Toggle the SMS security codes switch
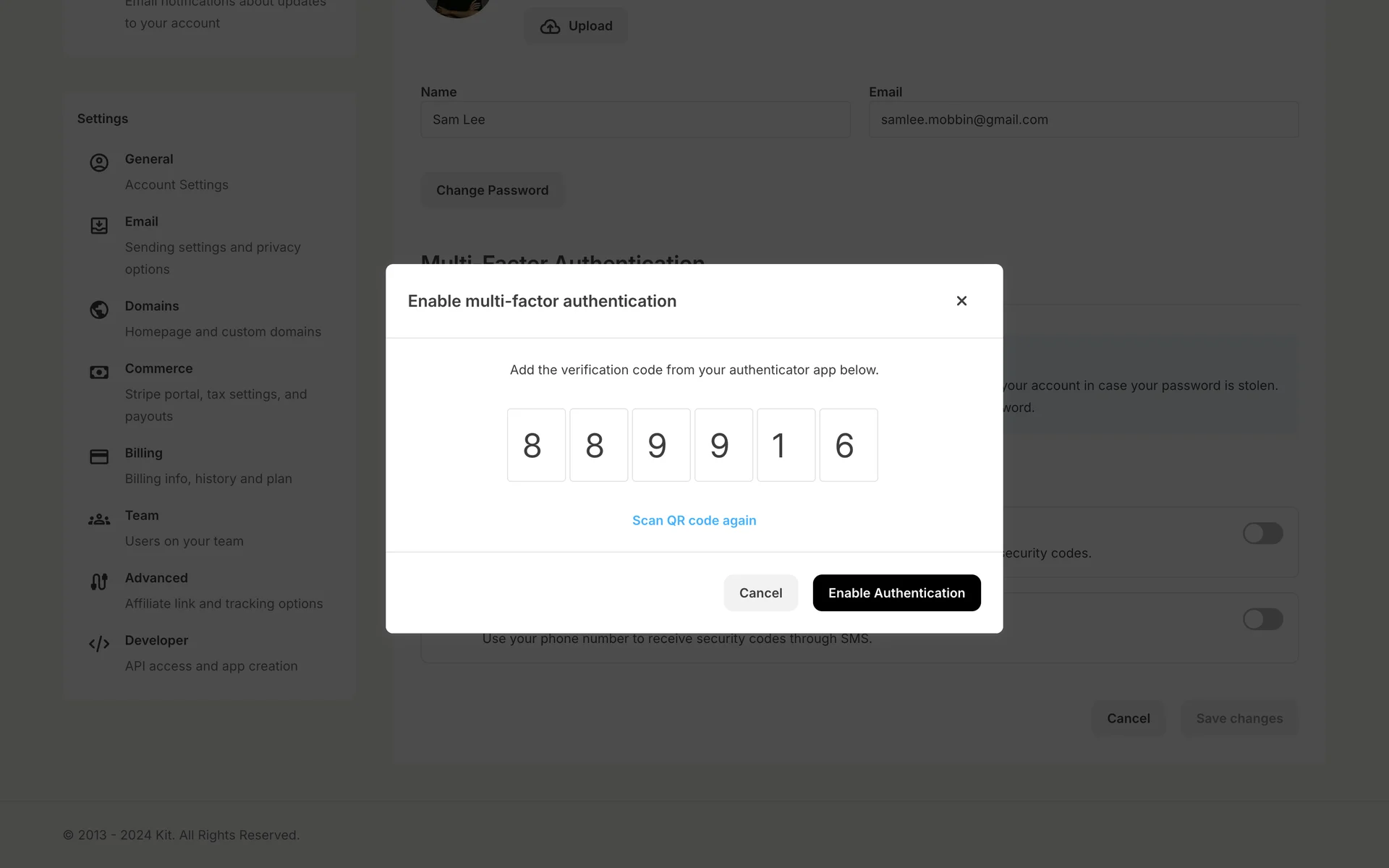Viewport: 1389px width, 868px height. (x=1262, y=619)
